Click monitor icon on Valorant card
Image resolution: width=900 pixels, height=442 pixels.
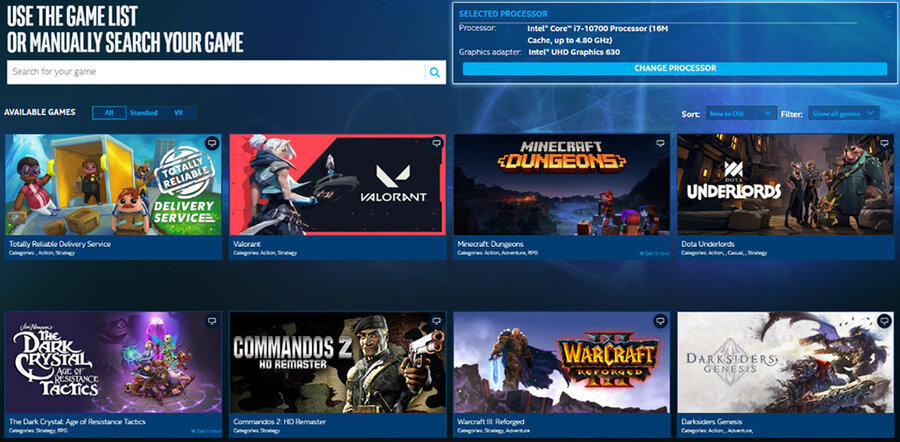(x=437, y=143)
